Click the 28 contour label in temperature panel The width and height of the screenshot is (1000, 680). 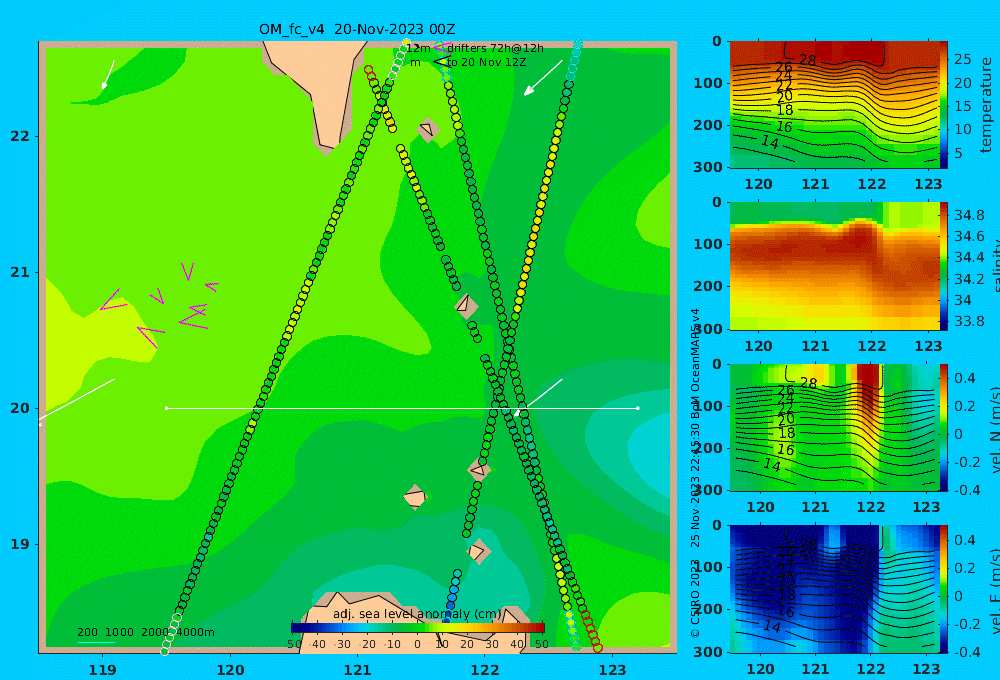point(807,61)
